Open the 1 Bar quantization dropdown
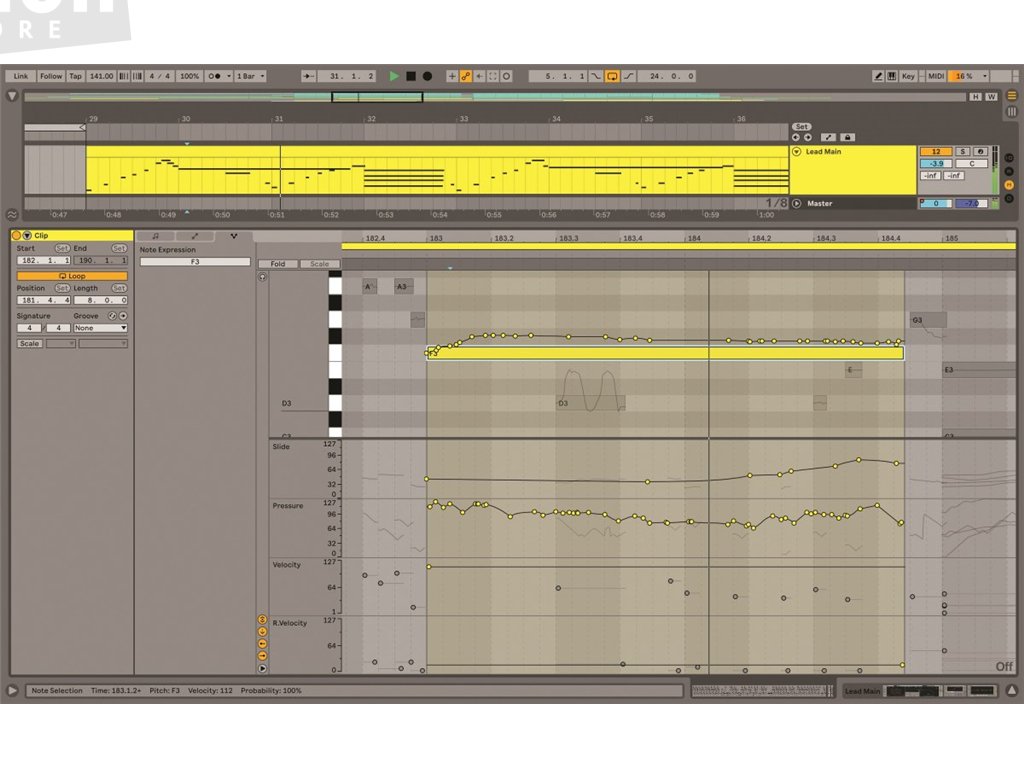The height and width of the screenshot is (768, 1024). (249, 76)
